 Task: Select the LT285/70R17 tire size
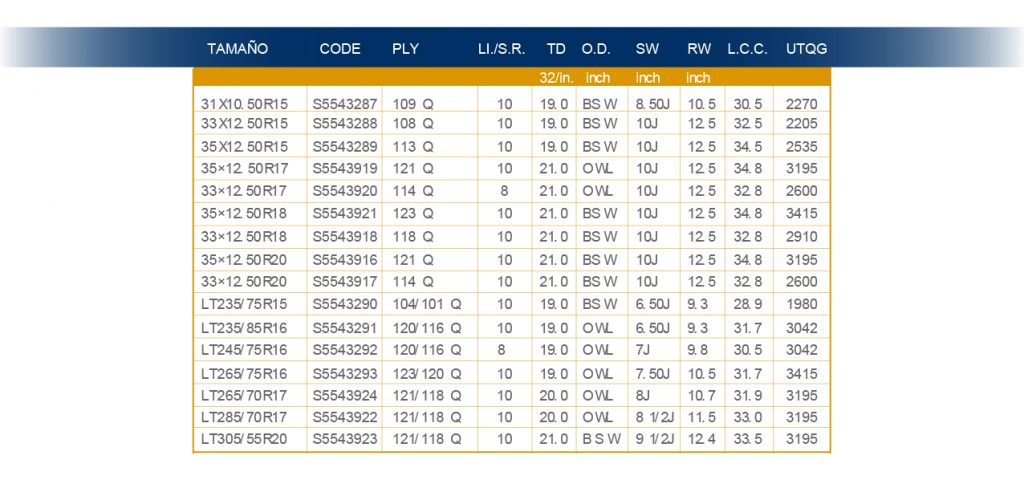point(244,416)
